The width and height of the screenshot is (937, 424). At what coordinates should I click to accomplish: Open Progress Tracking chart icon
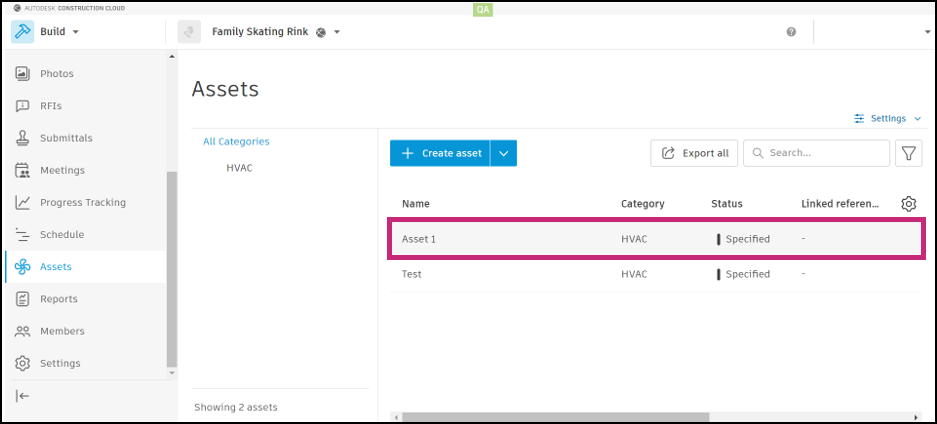click(x=23, y=202)
